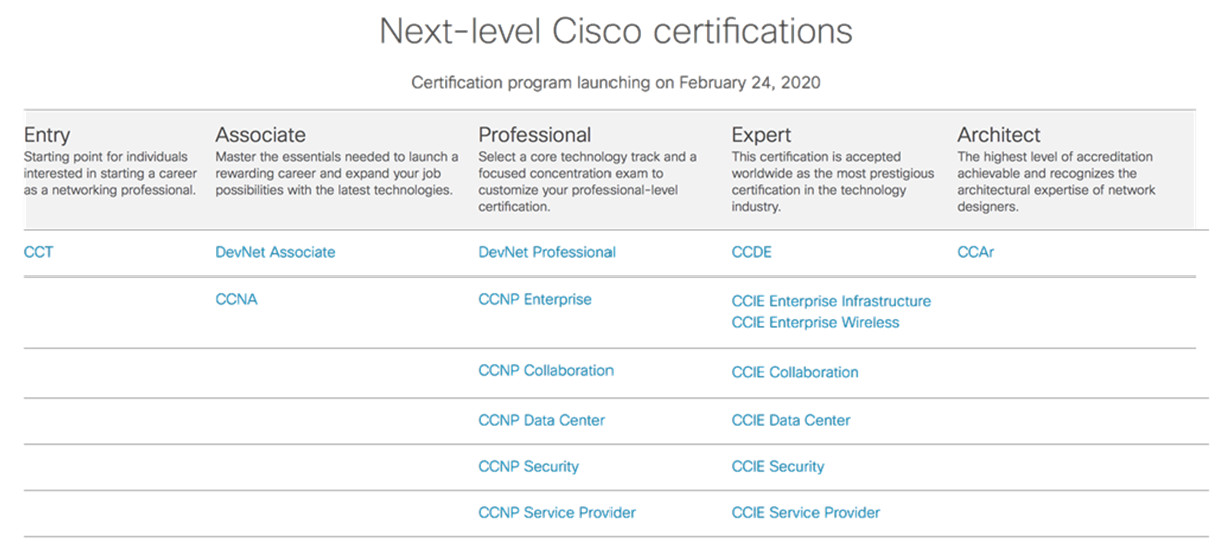Open the CCIE Data Center link

tap(791, 420)
